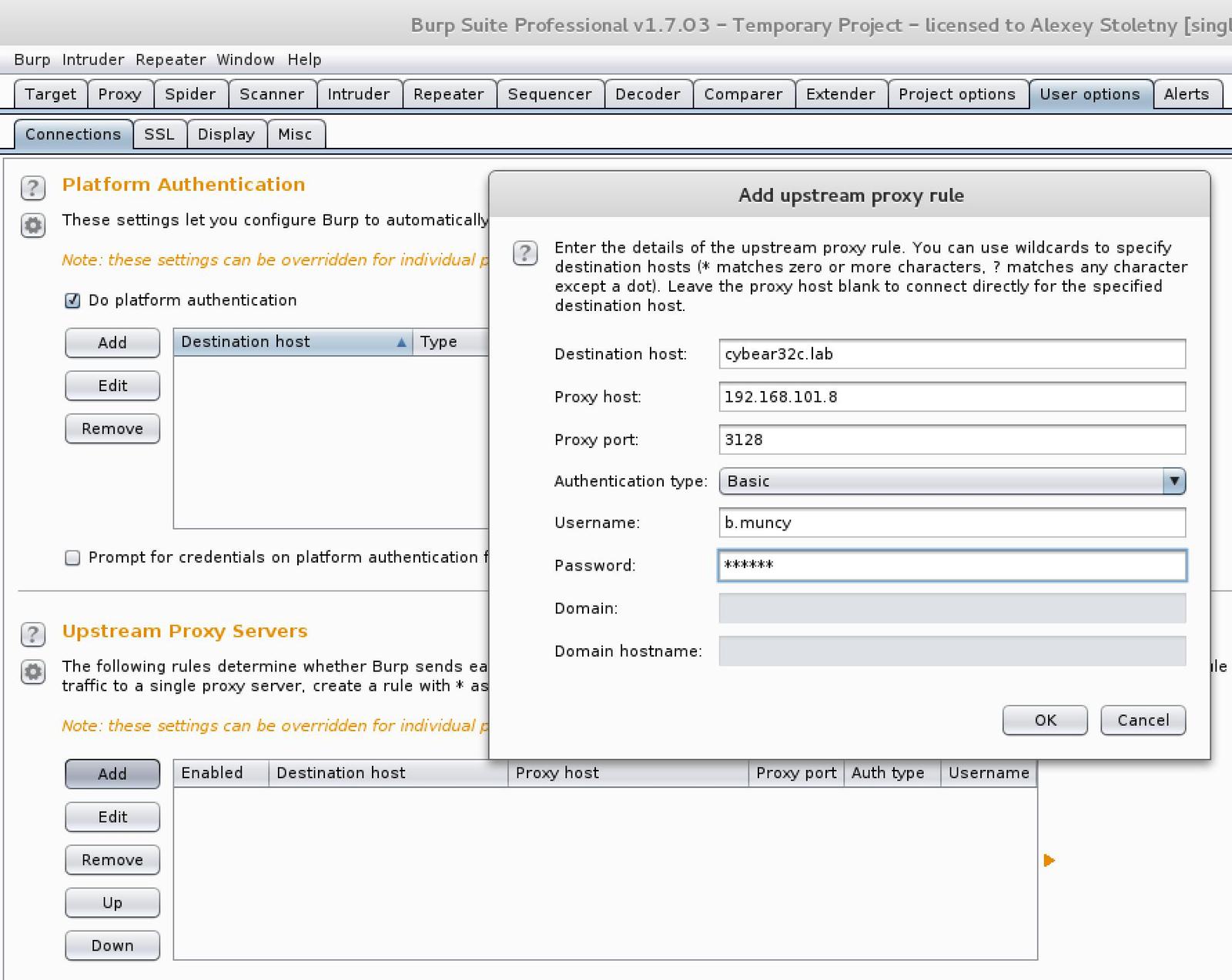Viewport: 1232px width, 980px height.
Task: Confirm proxy rule with OK button
Action: tap(1045, 720)
